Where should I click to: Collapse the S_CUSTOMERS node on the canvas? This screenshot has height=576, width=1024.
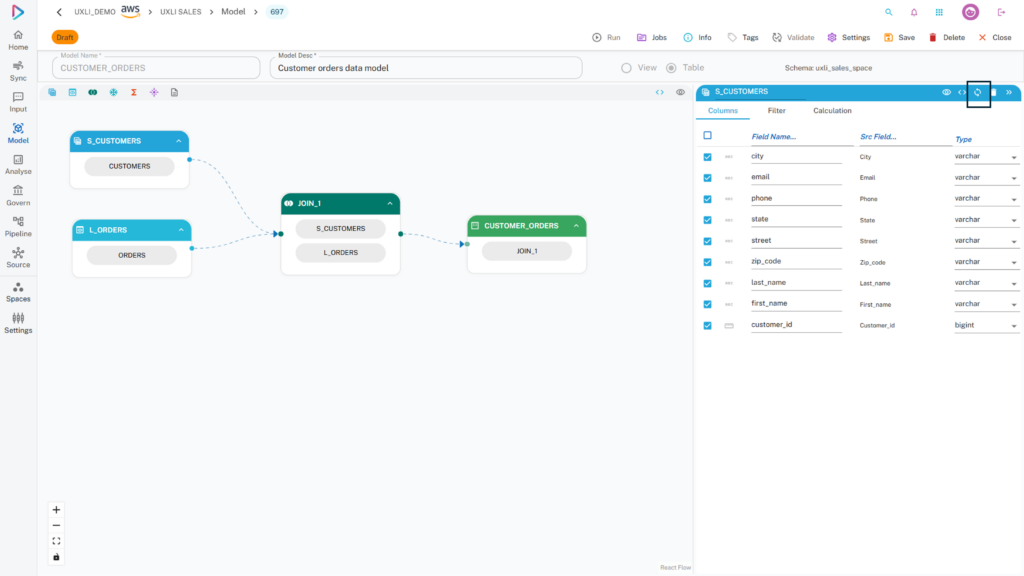tap(179, 141)
